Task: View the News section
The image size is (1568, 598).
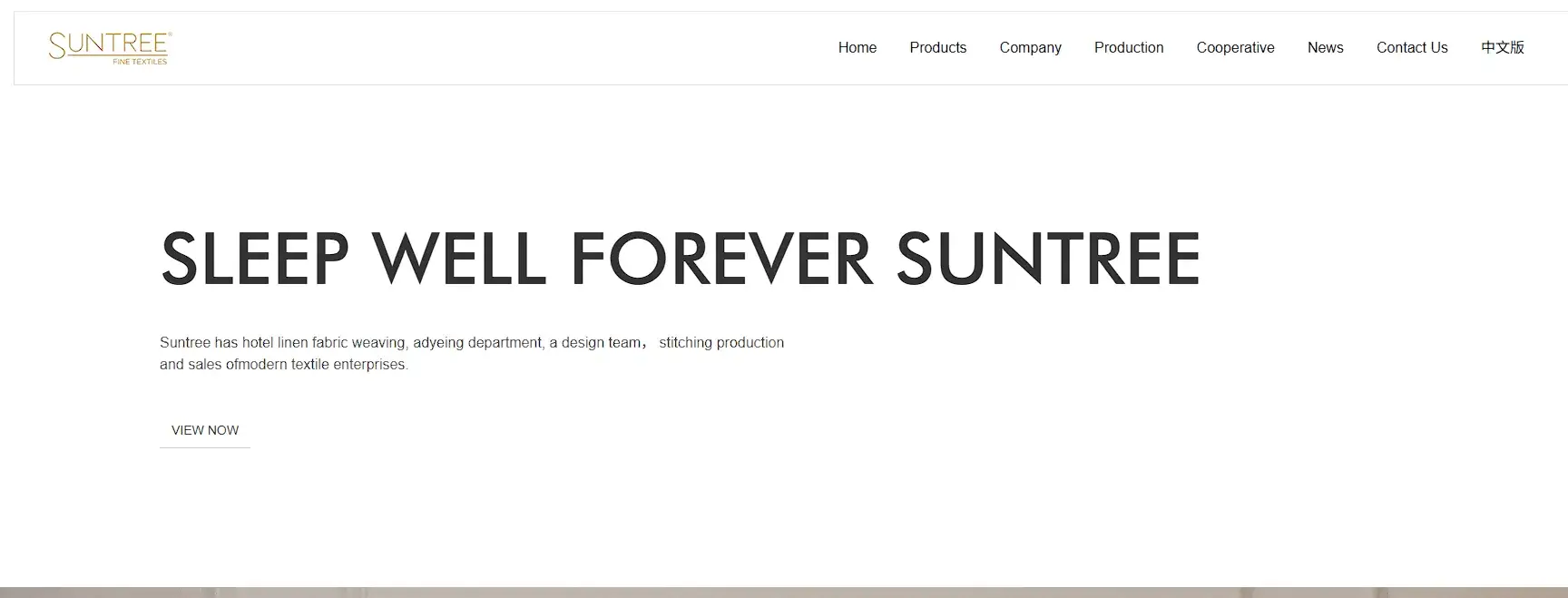Action: click(x=1325, y=48)
